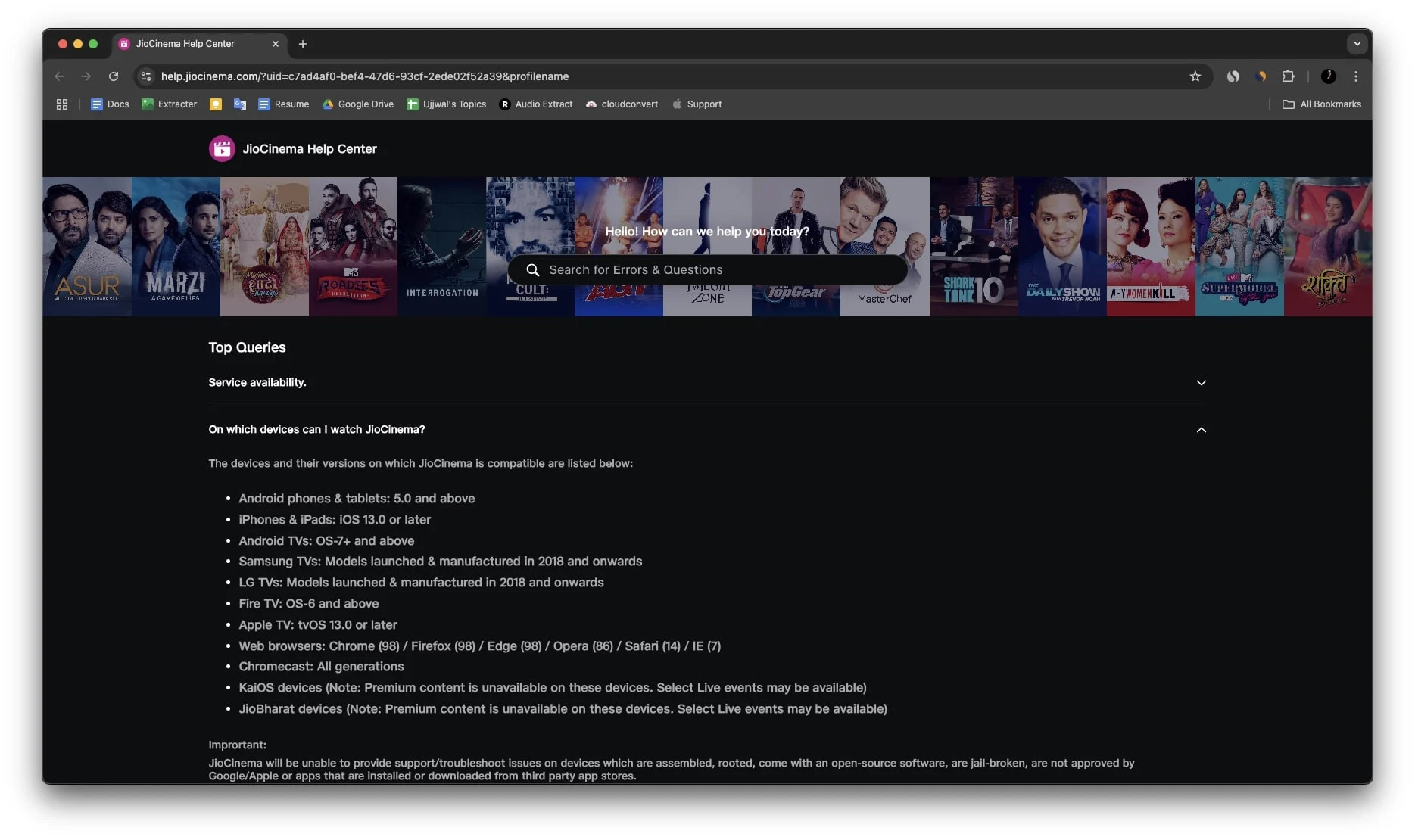Click the Shark Tank 10 poster
1415x840 pixels.
pos(974,247)
